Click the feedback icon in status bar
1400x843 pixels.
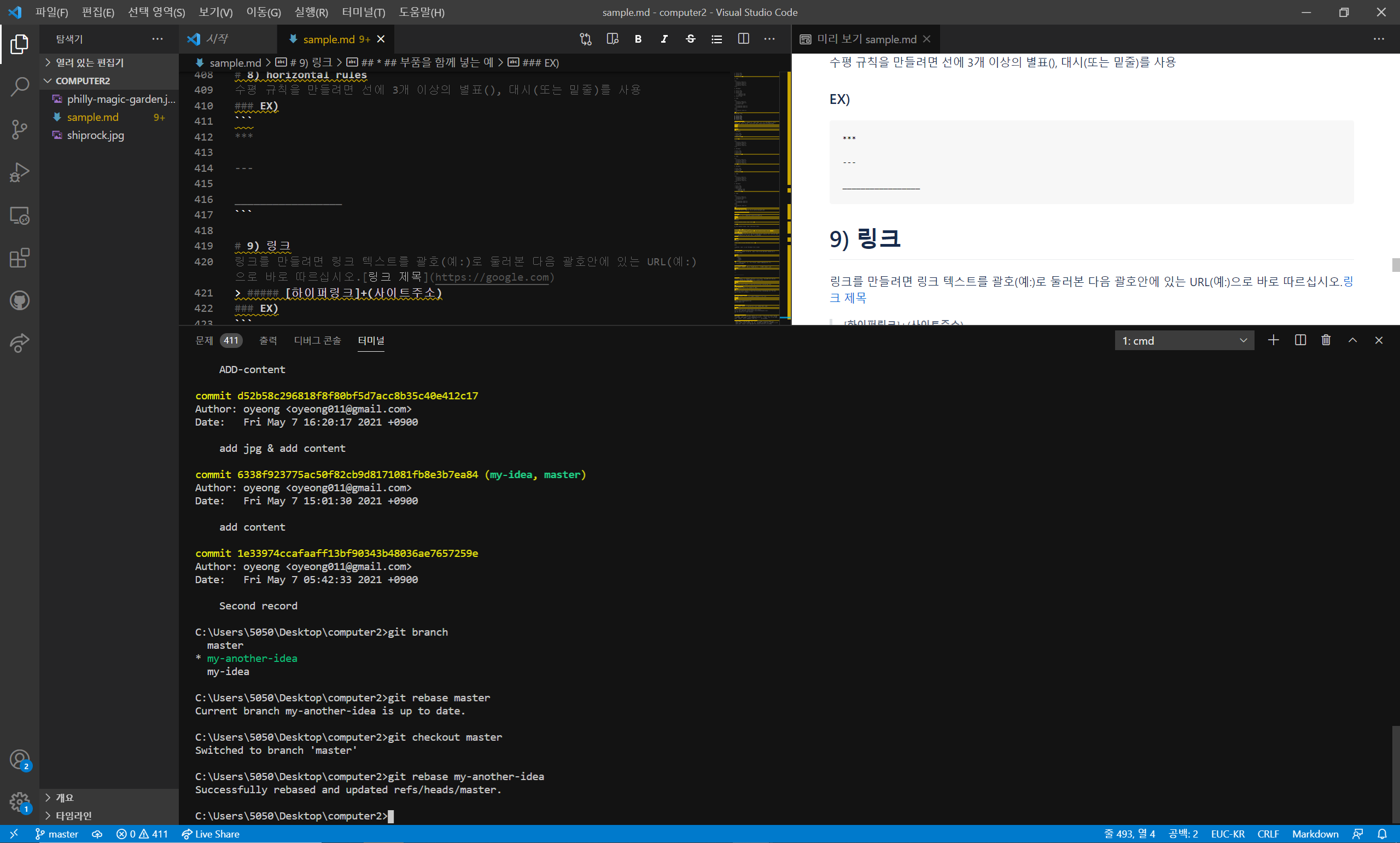1357,834
